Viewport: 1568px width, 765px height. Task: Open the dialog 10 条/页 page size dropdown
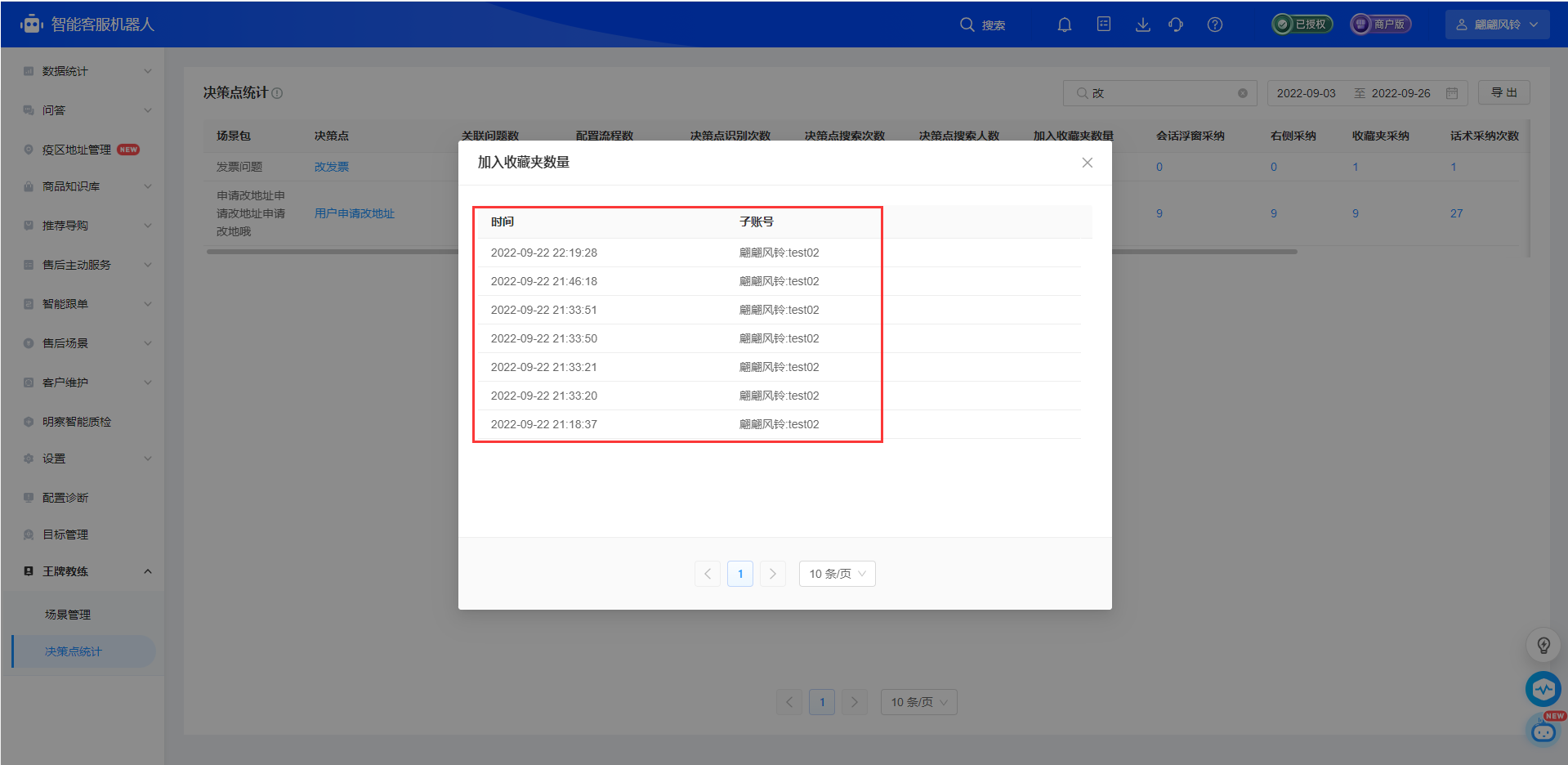838,574
